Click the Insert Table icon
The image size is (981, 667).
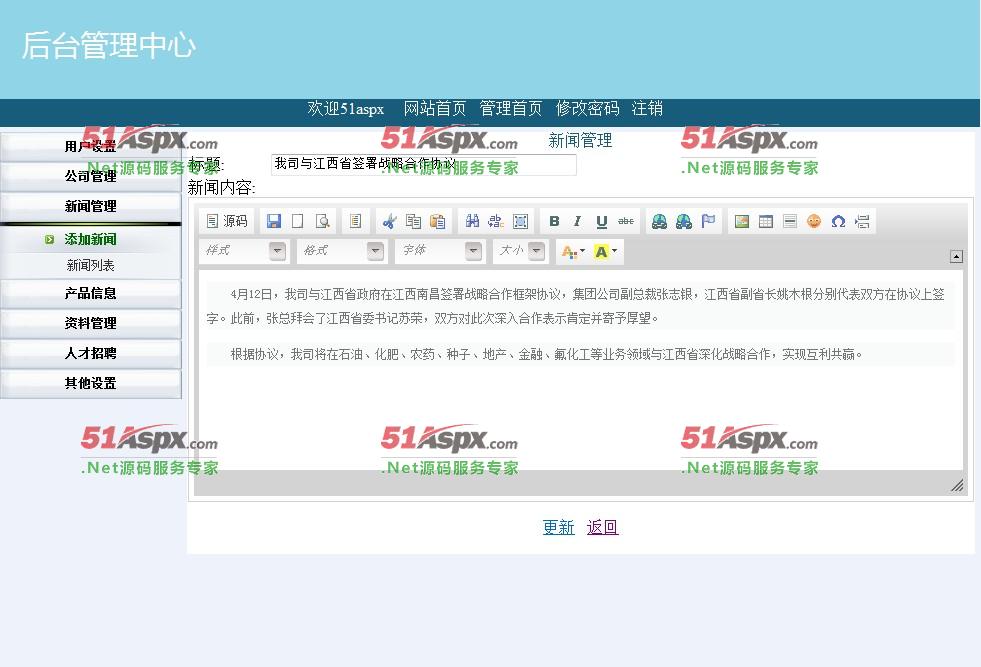(766, 221)
